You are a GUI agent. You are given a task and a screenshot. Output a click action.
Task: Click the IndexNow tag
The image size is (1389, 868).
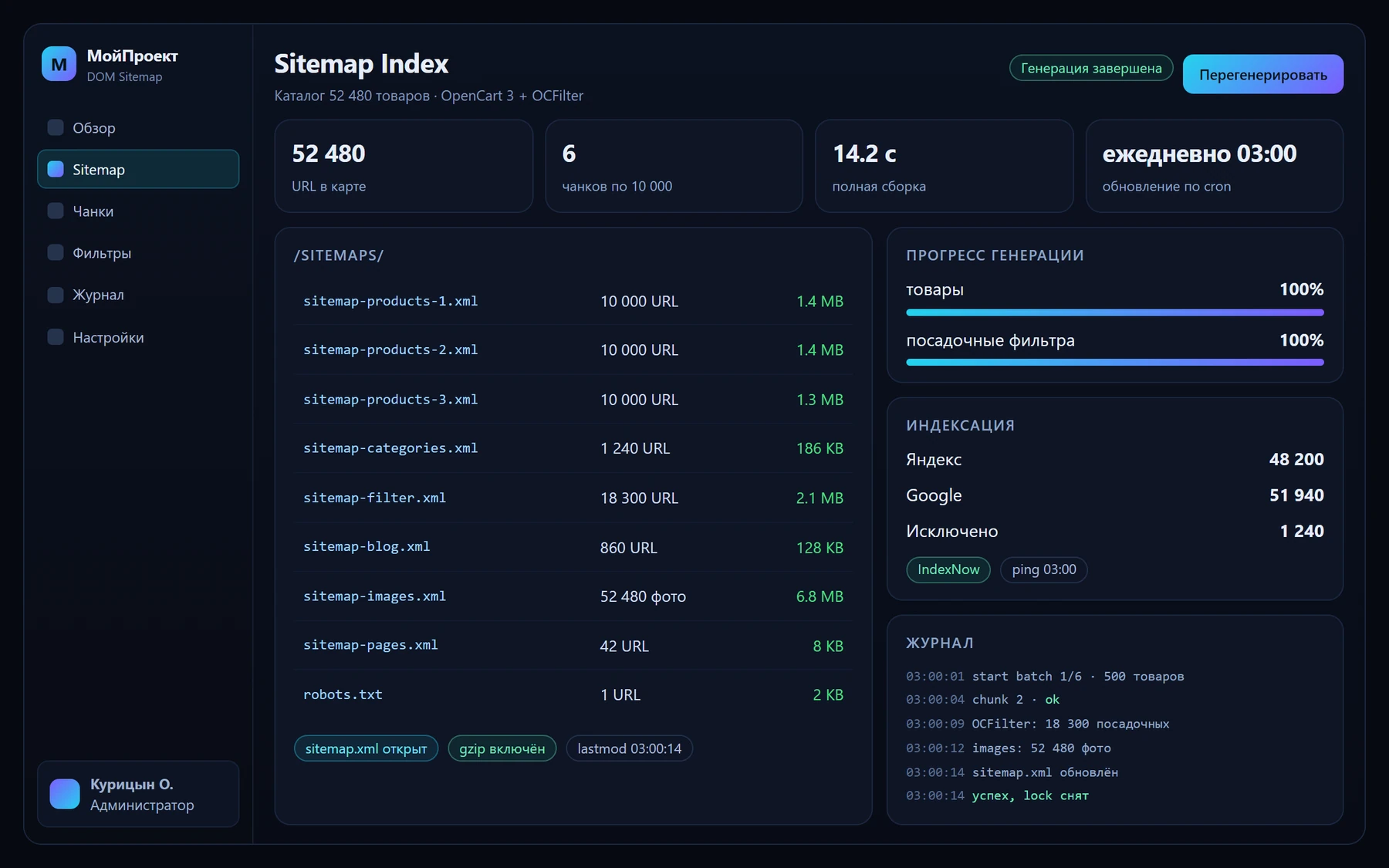[x=948, y=569]
